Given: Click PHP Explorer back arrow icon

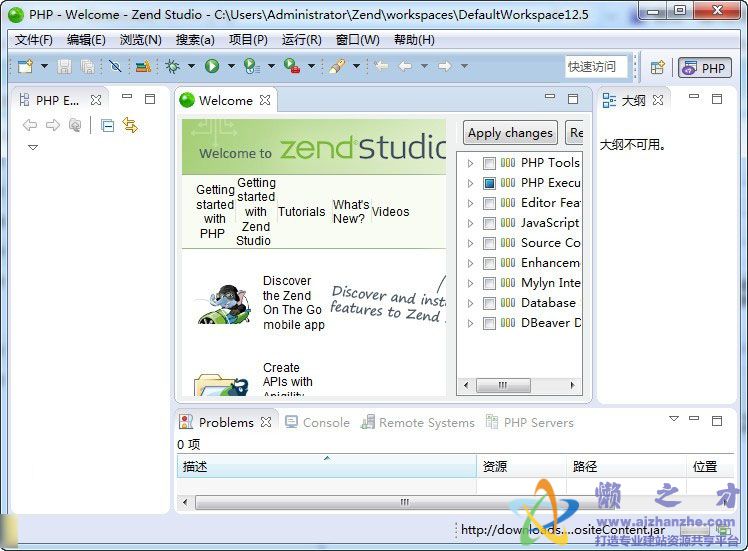Looking at the screenshot, I should [x=30, y=125].
